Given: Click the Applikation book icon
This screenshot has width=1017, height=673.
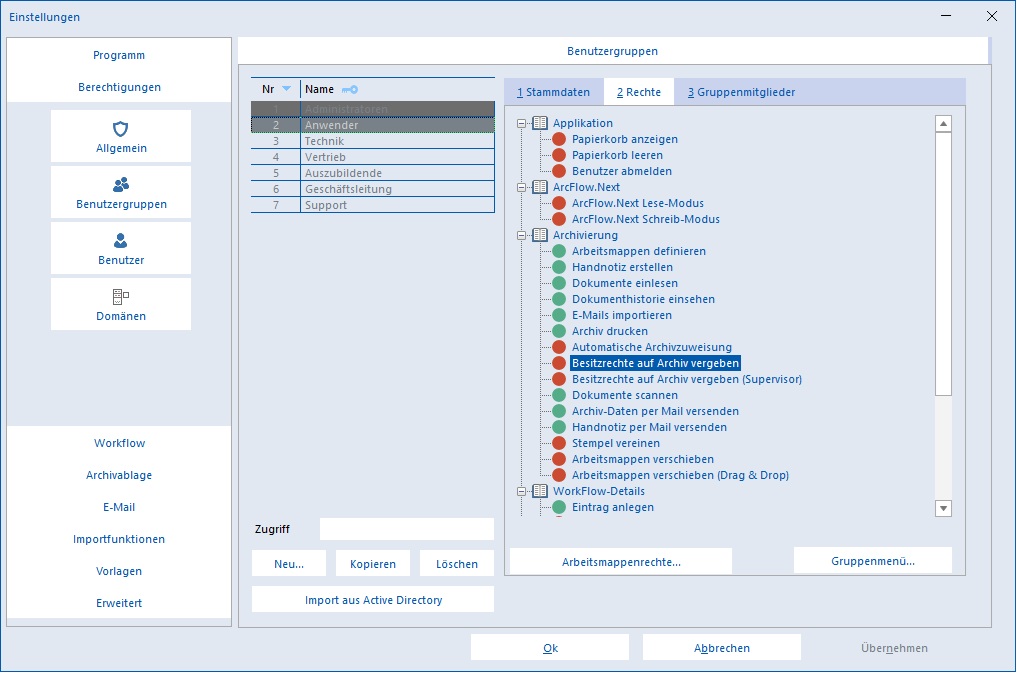Looking at the screenshot, I should pyautogui.click(x=540, y=123).
